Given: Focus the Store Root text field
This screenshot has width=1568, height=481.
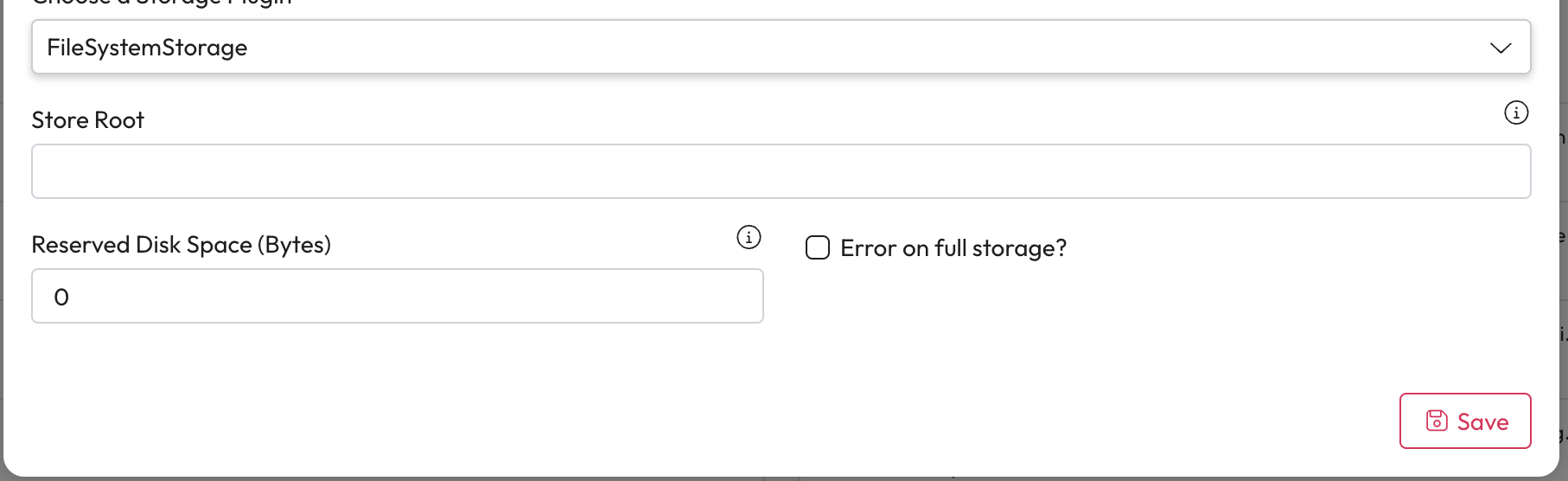Looking at the screenshot, I should [781, 171].
